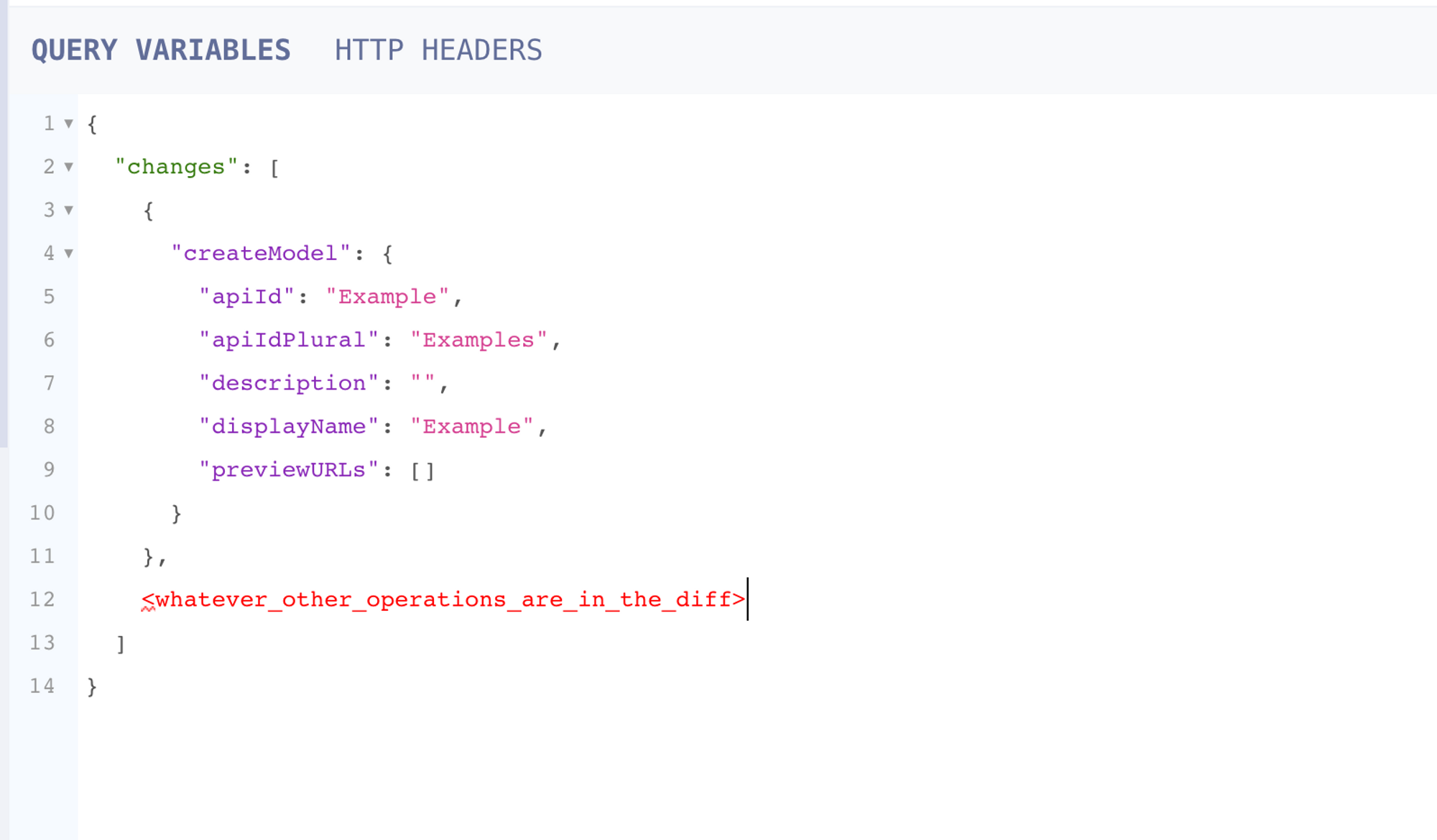Collapse the "changes" array fold on line 2

coord(68,167)
